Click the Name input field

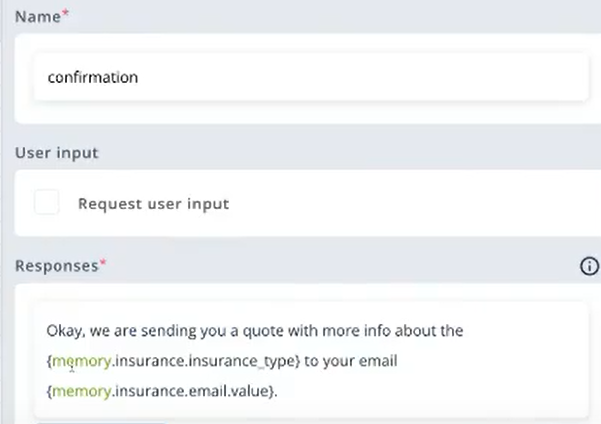pyautogui.click(x=310, y=77)
